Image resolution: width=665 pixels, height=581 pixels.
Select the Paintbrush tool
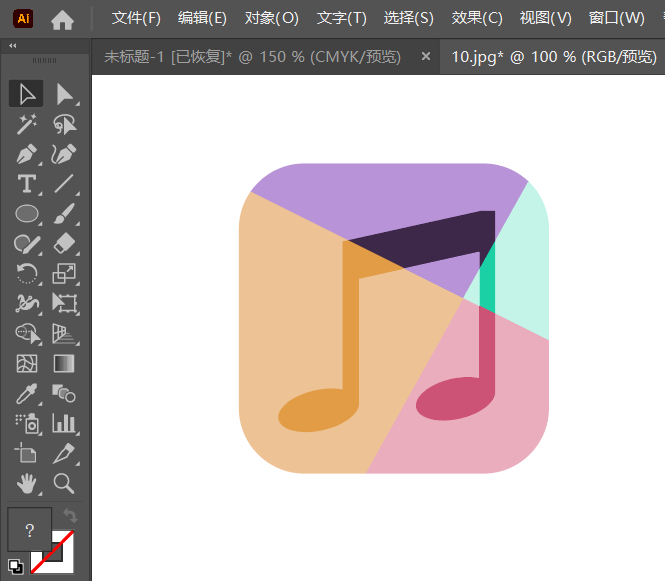coord(65,214)
